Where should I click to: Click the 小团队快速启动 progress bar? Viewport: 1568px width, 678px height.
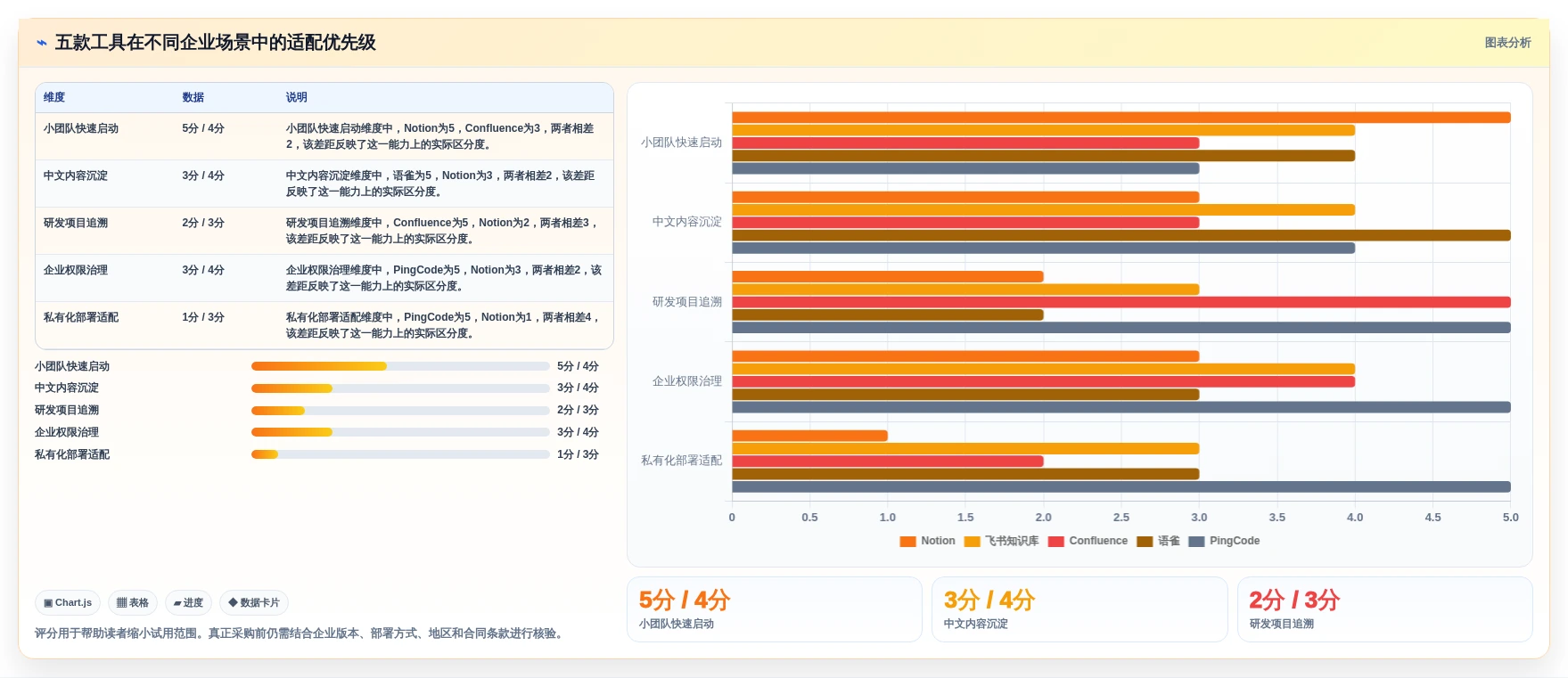point(400,366)
